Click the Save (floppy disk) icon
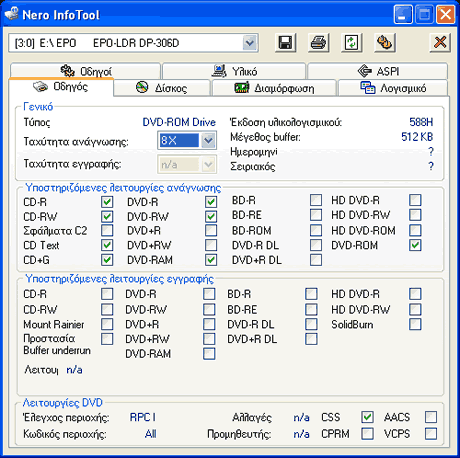The image size is (460, 458). (x=285, y=43)
